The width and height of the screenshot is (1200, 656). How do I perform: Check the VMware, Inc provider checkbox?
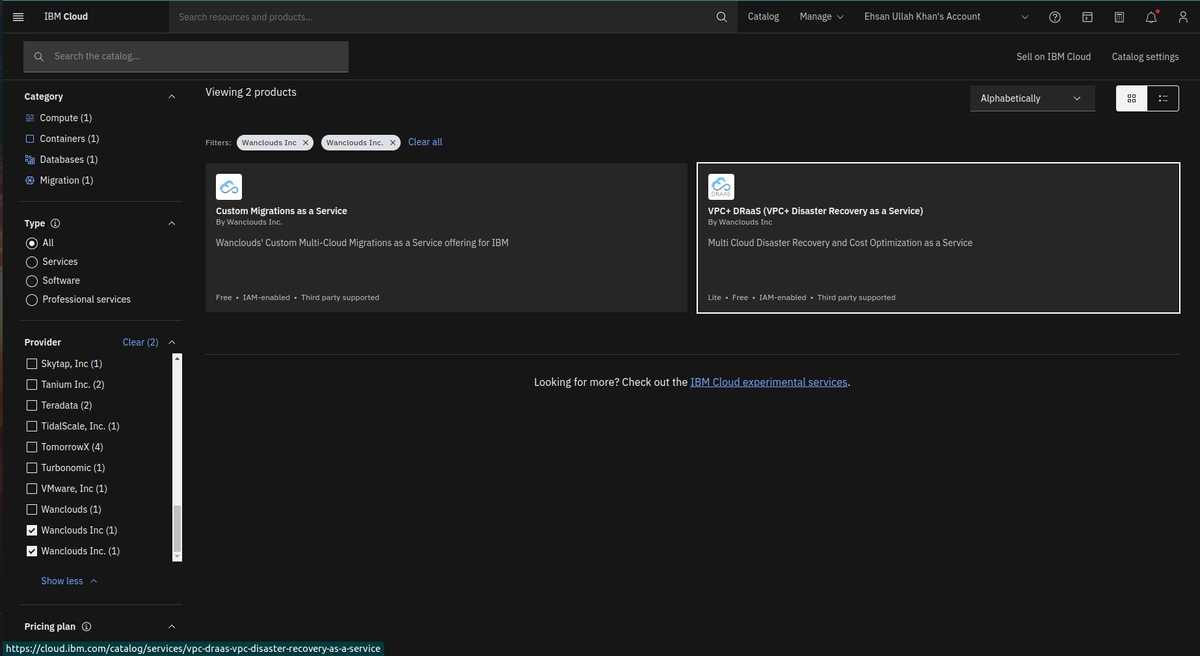(32, 489)
